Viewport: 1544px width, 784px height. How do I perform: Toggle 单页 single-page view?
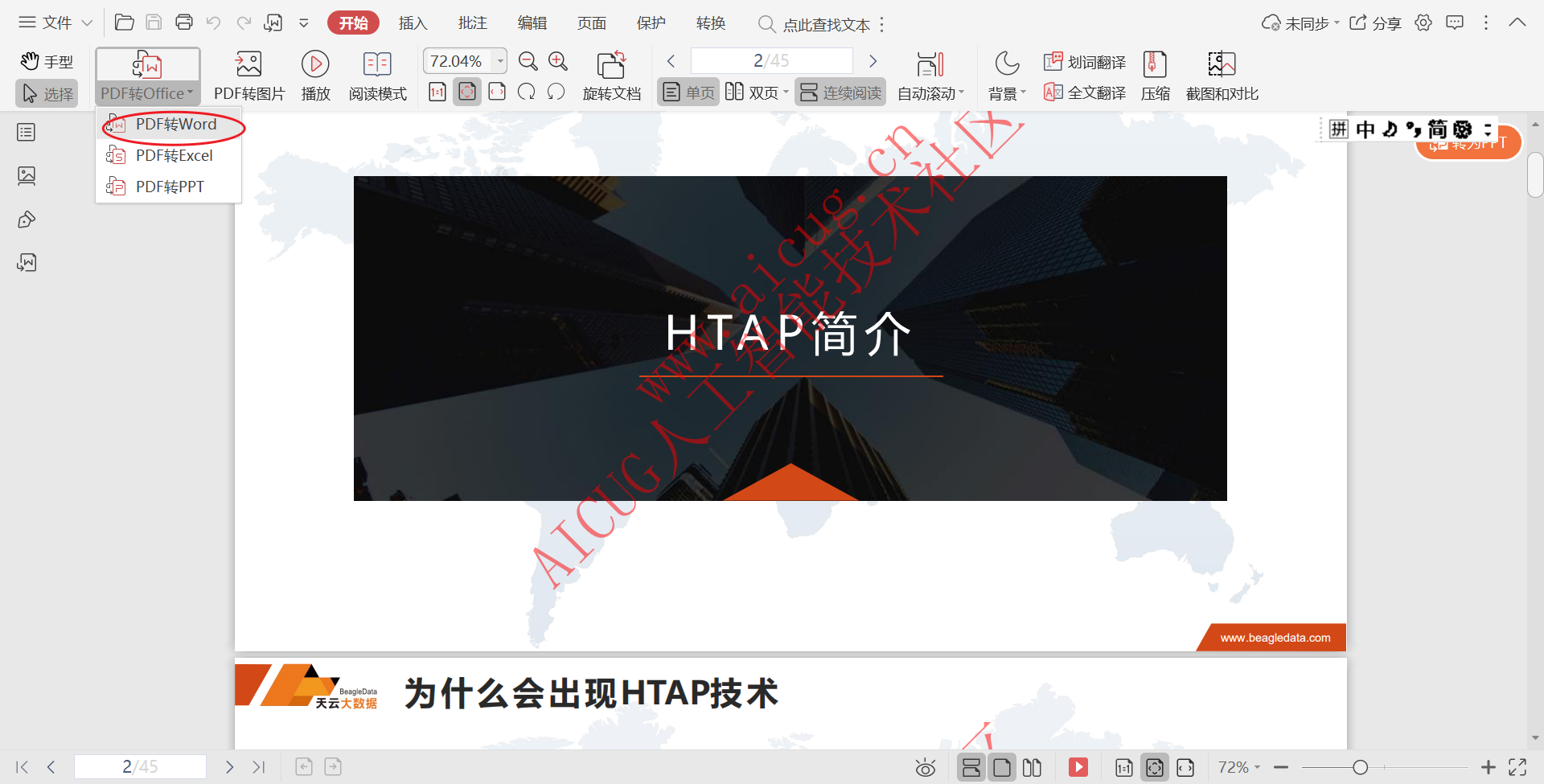(x=688, y=92)
